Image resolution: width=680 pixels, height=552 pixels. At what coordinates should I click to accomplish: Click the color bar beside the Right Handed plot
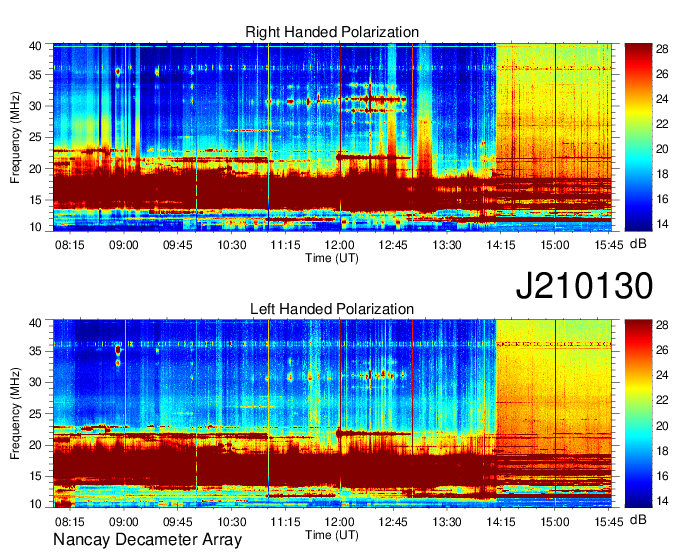click(638, 137)
